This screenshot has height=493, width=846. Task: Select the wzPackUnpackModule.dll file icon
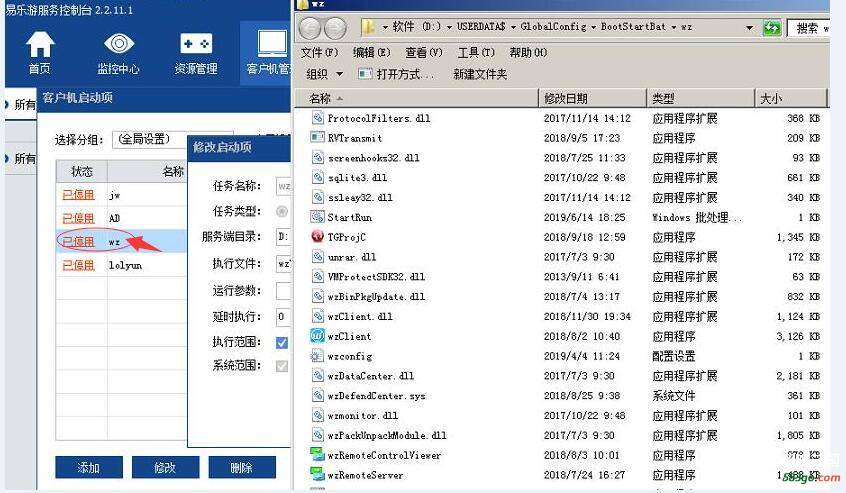[317, 435]
